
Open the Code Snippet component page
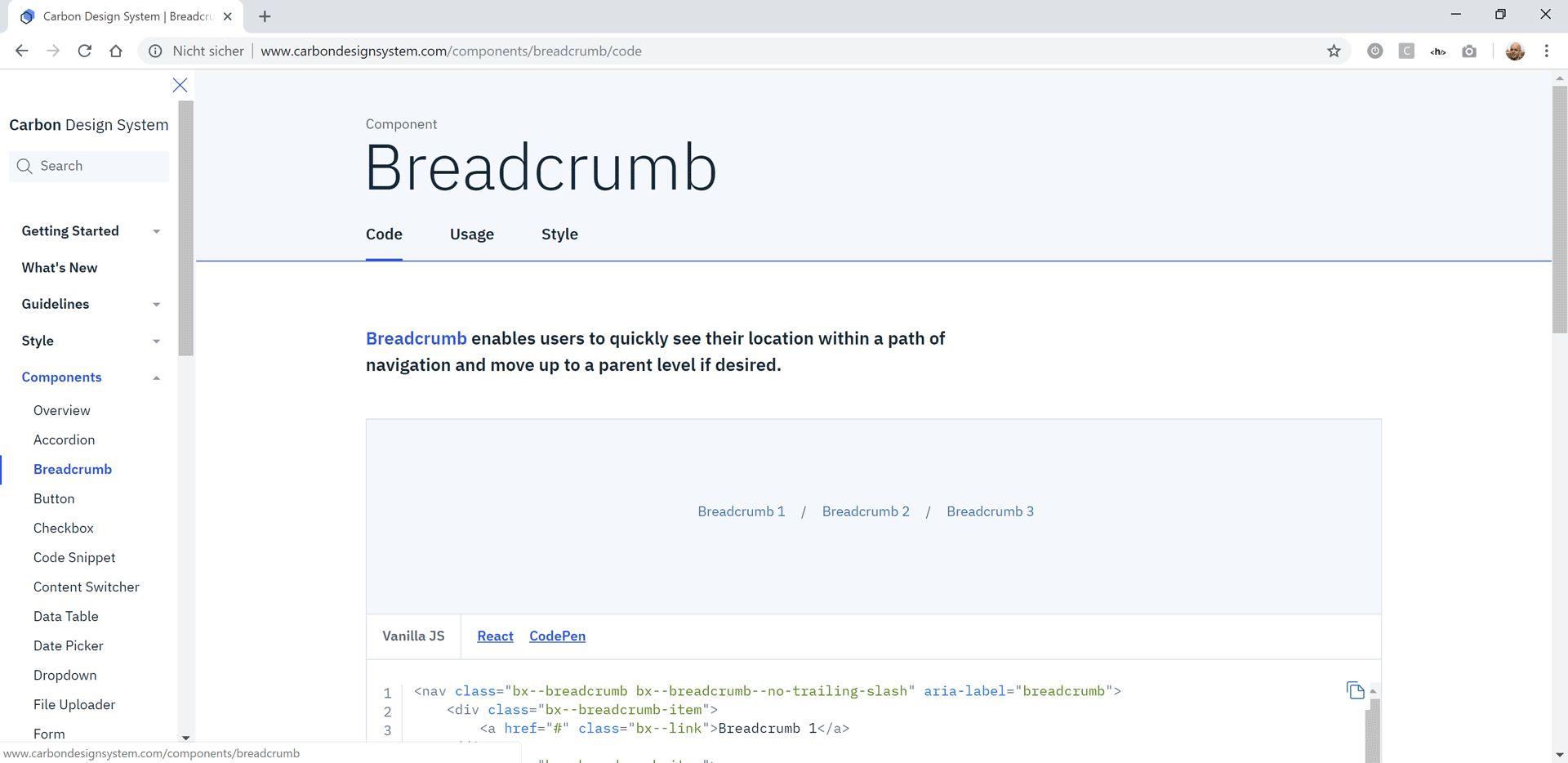[74, 557]
